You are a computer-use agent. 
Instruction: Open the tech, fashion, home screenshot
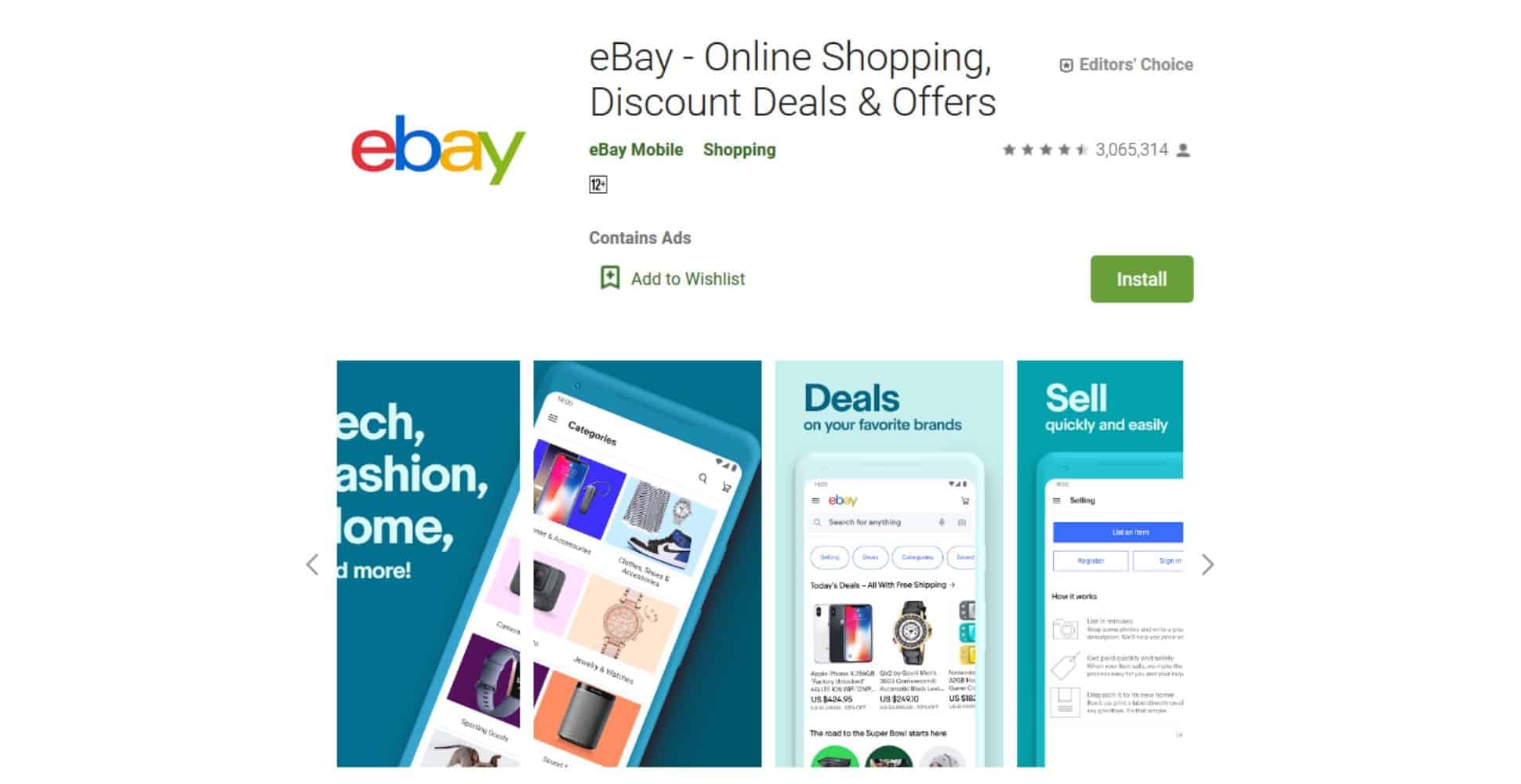[x=428, y=564]
